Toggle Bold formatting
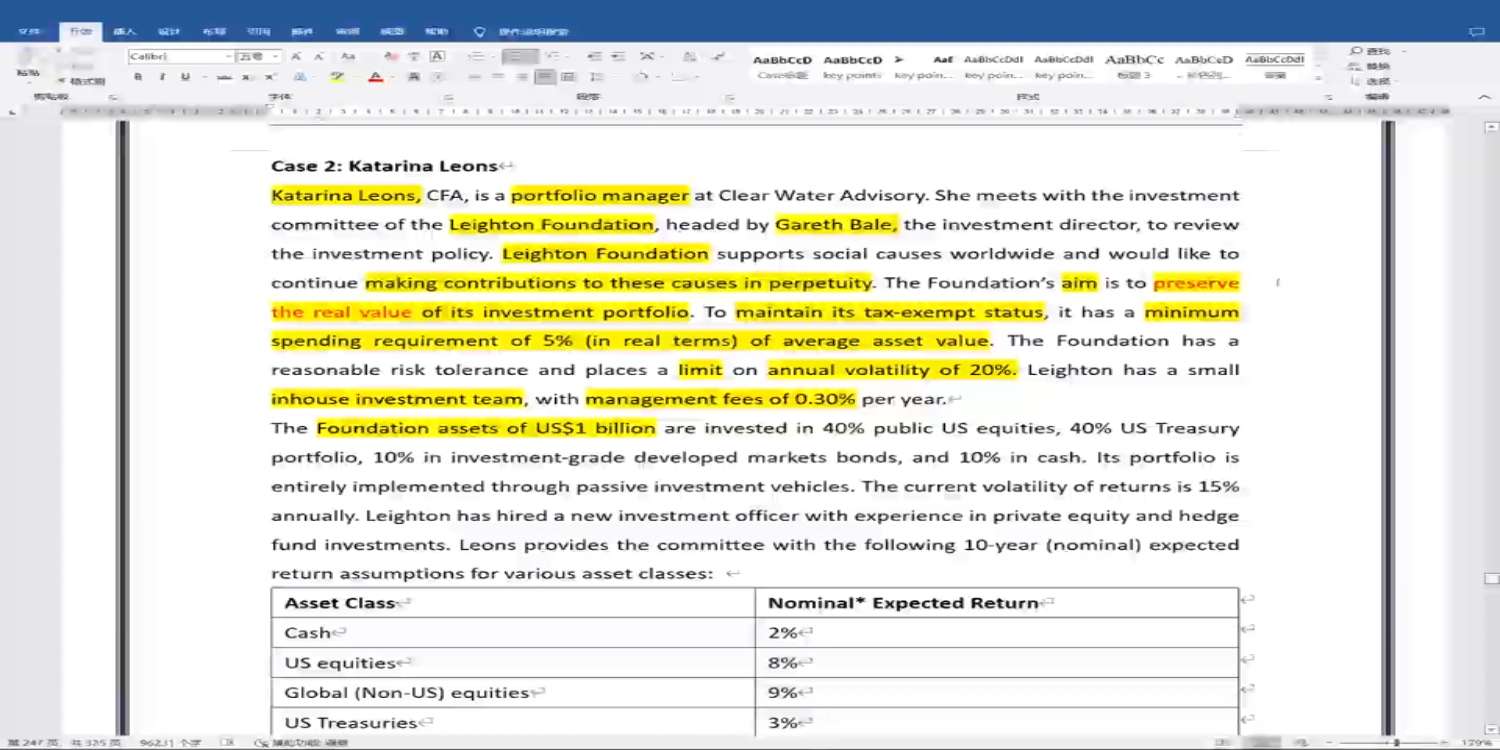The width and height of the screenshot is (1500, 750). point(138,77)
